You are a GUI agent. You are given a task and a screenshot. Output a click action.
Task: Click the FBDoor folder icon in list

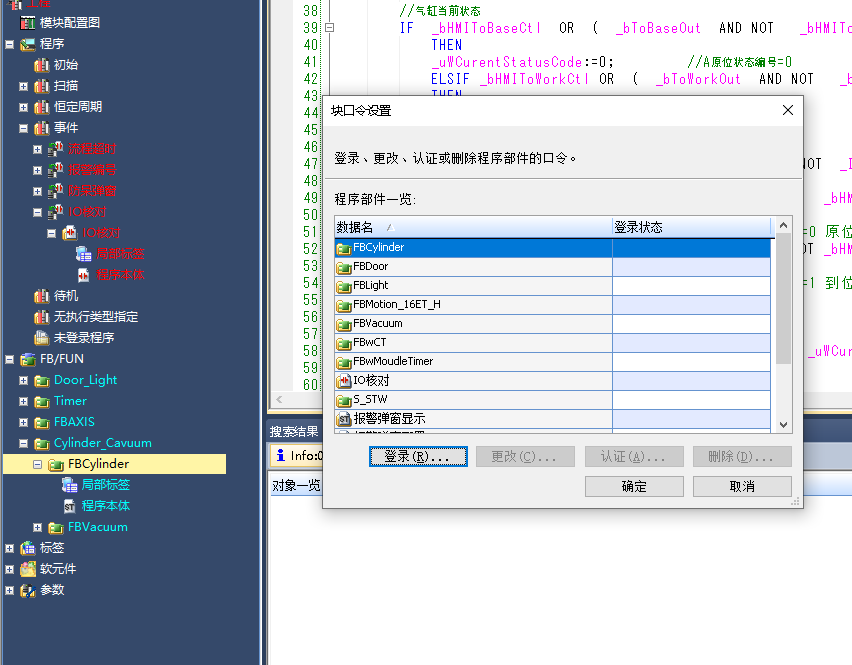[344, 267]
